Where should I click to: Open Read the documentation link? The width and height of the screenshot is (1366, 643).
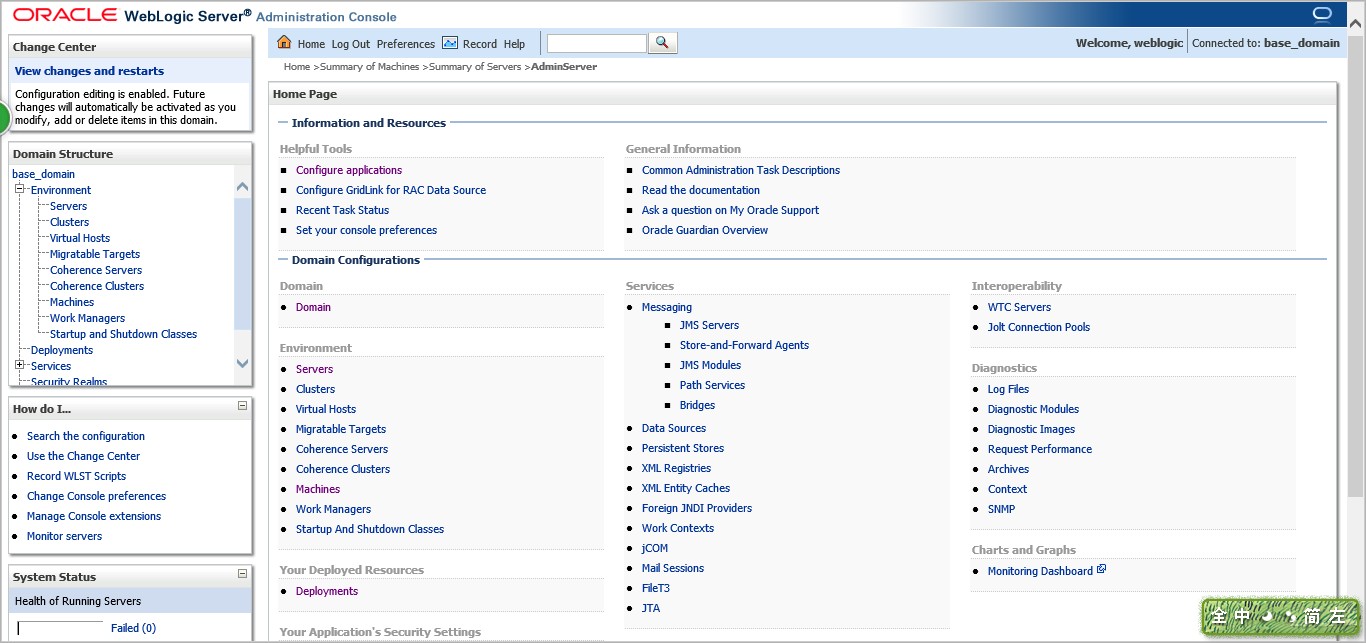(x=701, y=190)
